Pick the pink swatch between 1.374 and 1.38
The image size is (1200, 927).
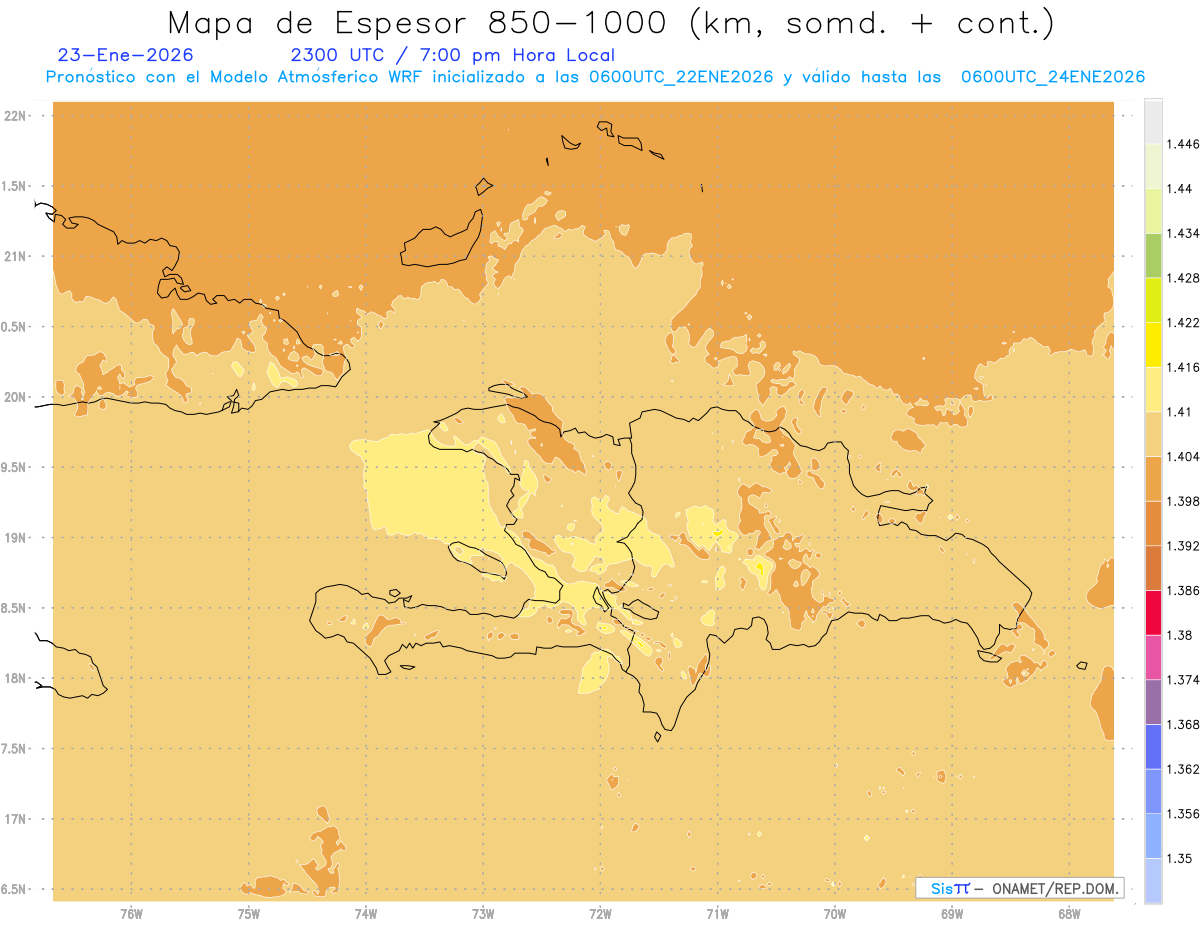click(x=1153, y=657)
